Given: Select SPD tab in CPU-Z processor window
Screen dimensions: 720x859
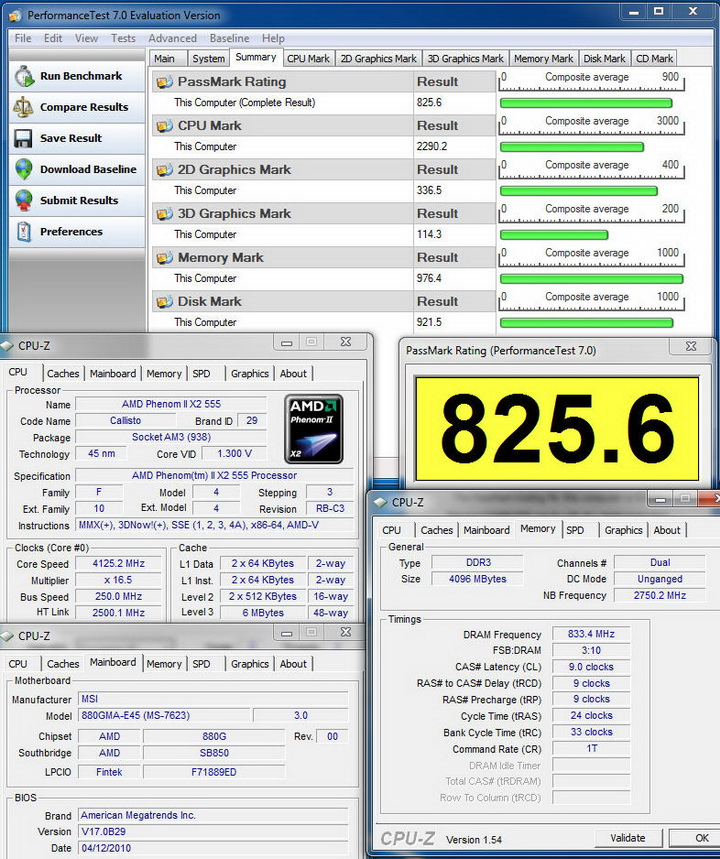Looking at the screenshot, I should click(x=202, y=374).
